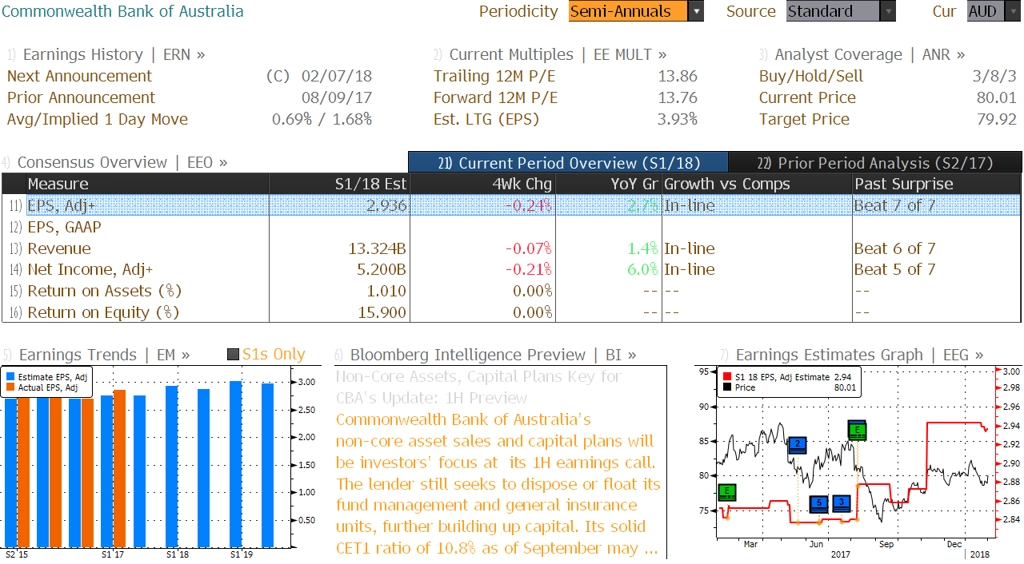This screenshot has height=564, width=1024.
Task: Click the Avg/Implied 1 Day Move value
Action: click(x=322, y=119)
